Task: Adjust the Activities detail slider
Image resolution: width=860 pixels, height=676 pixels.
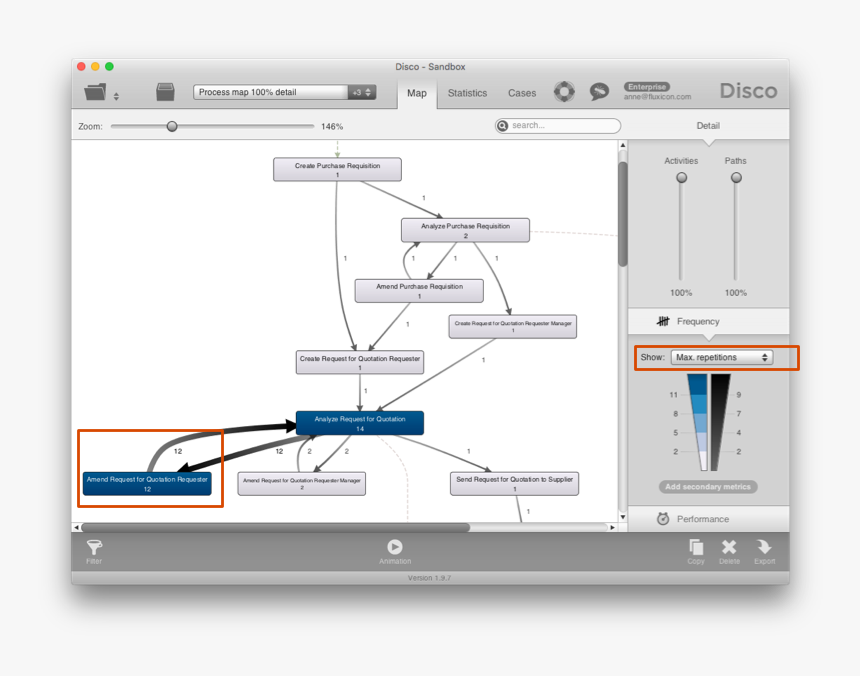Action: [x=681, y=177]
